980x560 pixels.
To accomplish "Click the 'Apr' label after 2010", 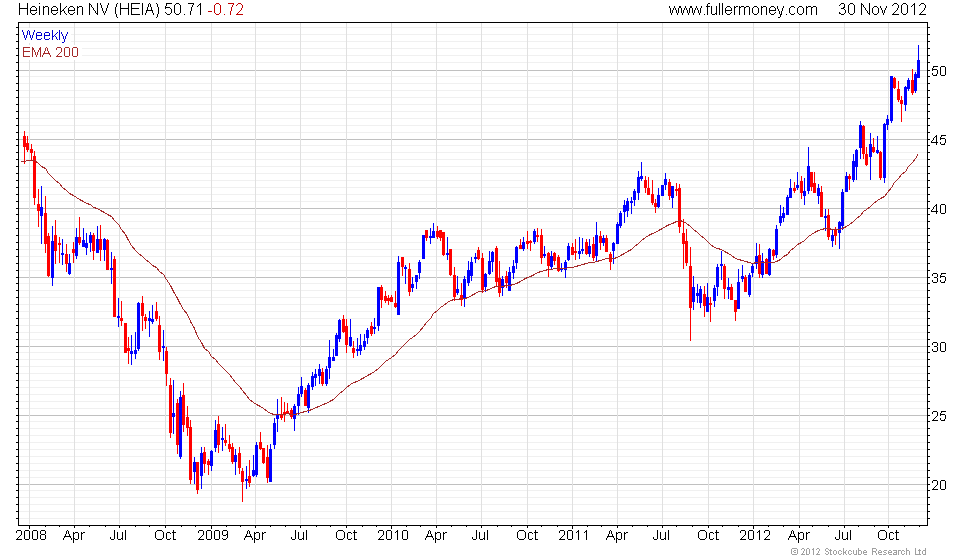I will pos(436,536).
